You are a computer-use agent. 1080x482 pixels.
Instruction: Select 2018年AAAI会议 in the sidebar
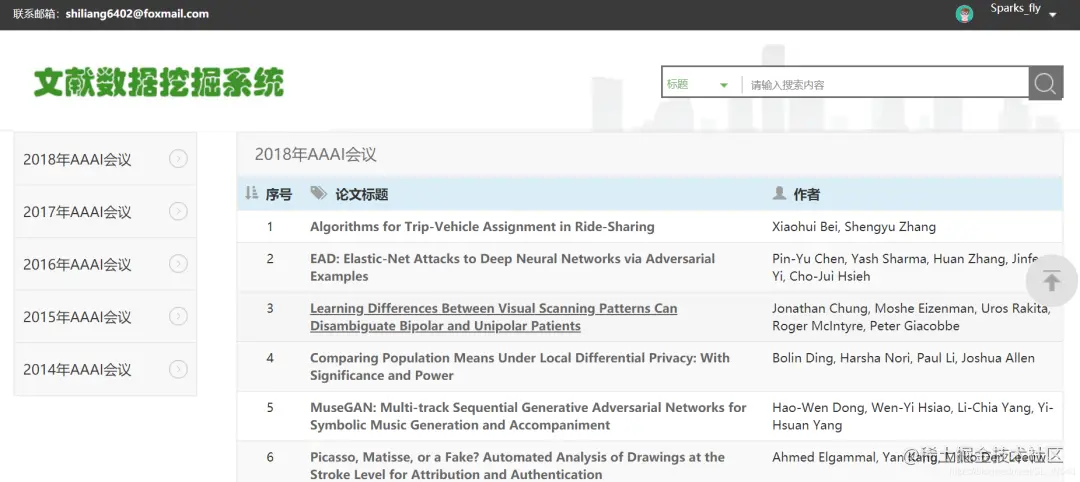click(x=105, y=159)
